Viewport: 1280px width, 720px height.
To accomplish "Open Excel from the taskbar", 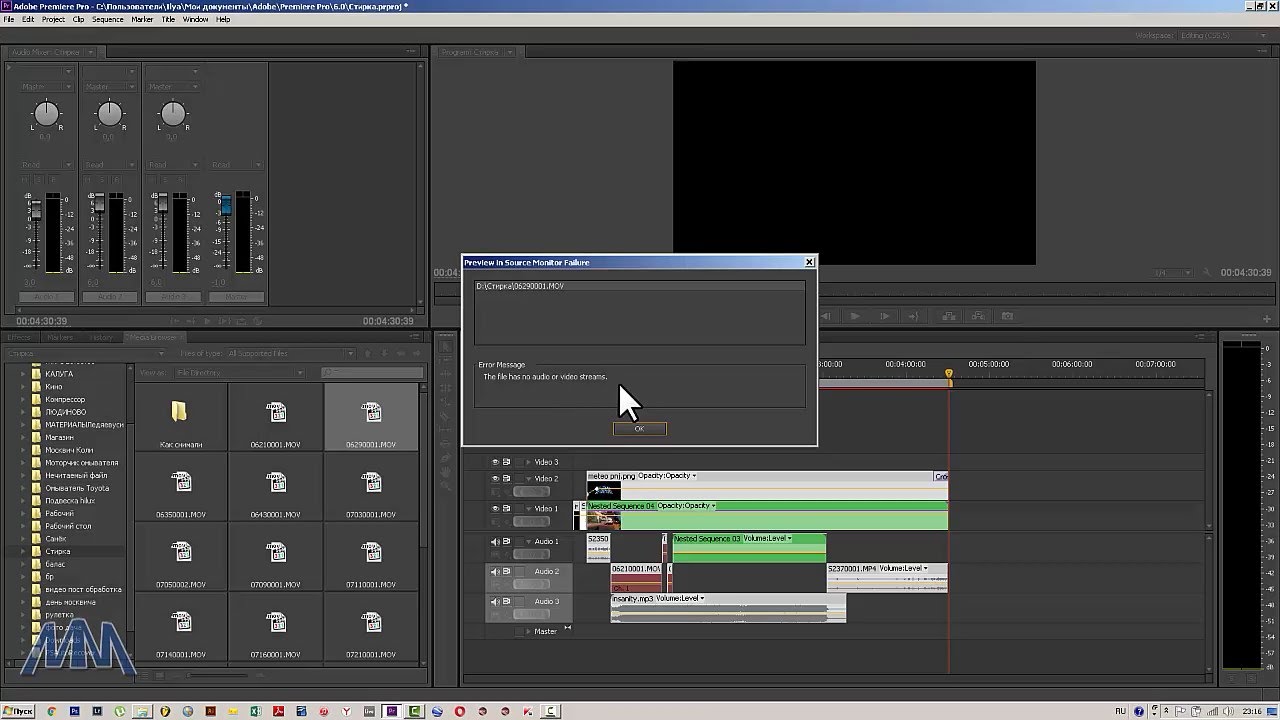I will [x=255, y=711].
